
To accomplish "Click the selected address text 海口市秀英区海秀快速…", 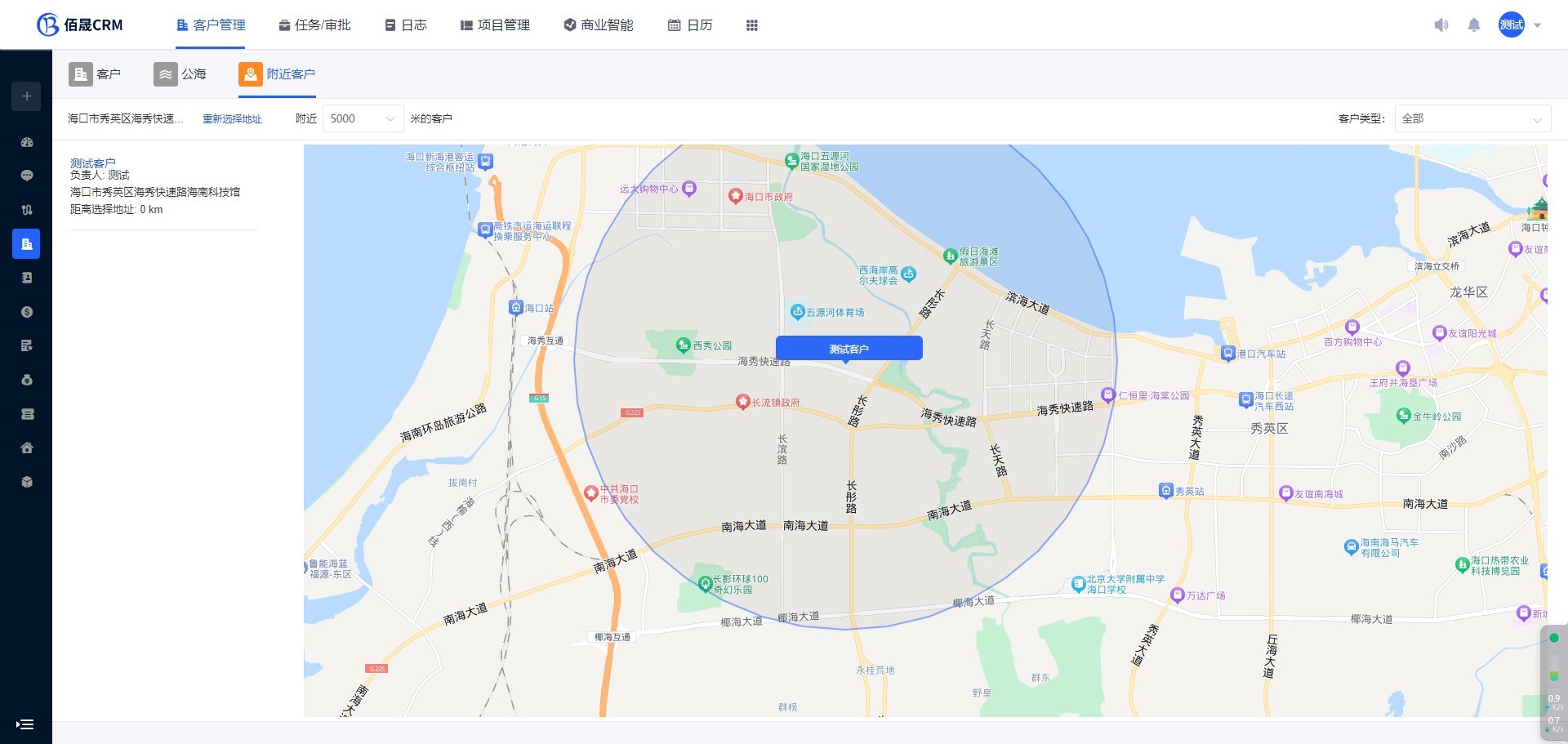I will click(x=126, y=119).
